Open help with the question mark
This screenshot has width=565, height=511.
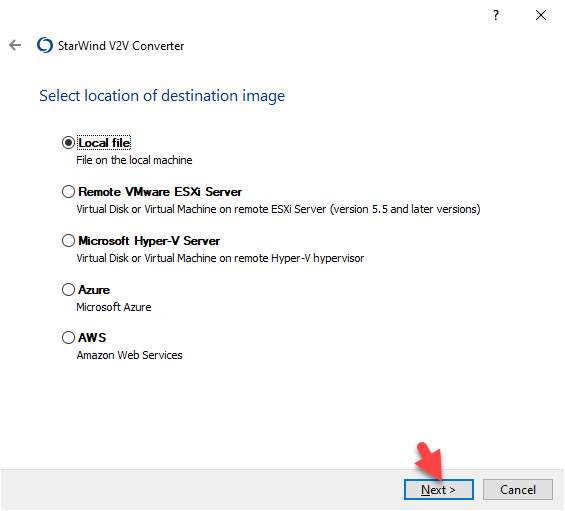click(496, 15)
